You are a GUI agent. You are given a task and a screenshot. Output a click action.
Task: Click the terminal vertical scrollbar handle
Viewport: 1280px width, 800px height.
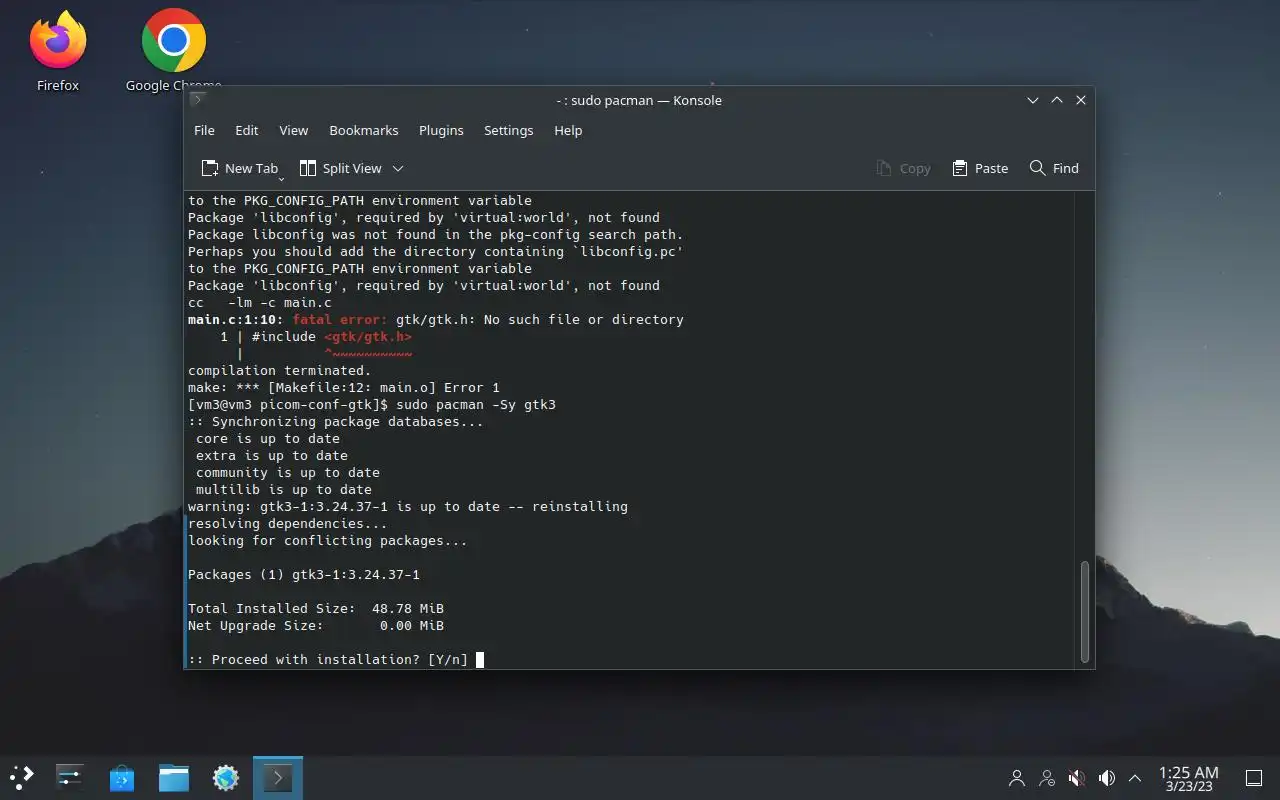point(1085,611)
